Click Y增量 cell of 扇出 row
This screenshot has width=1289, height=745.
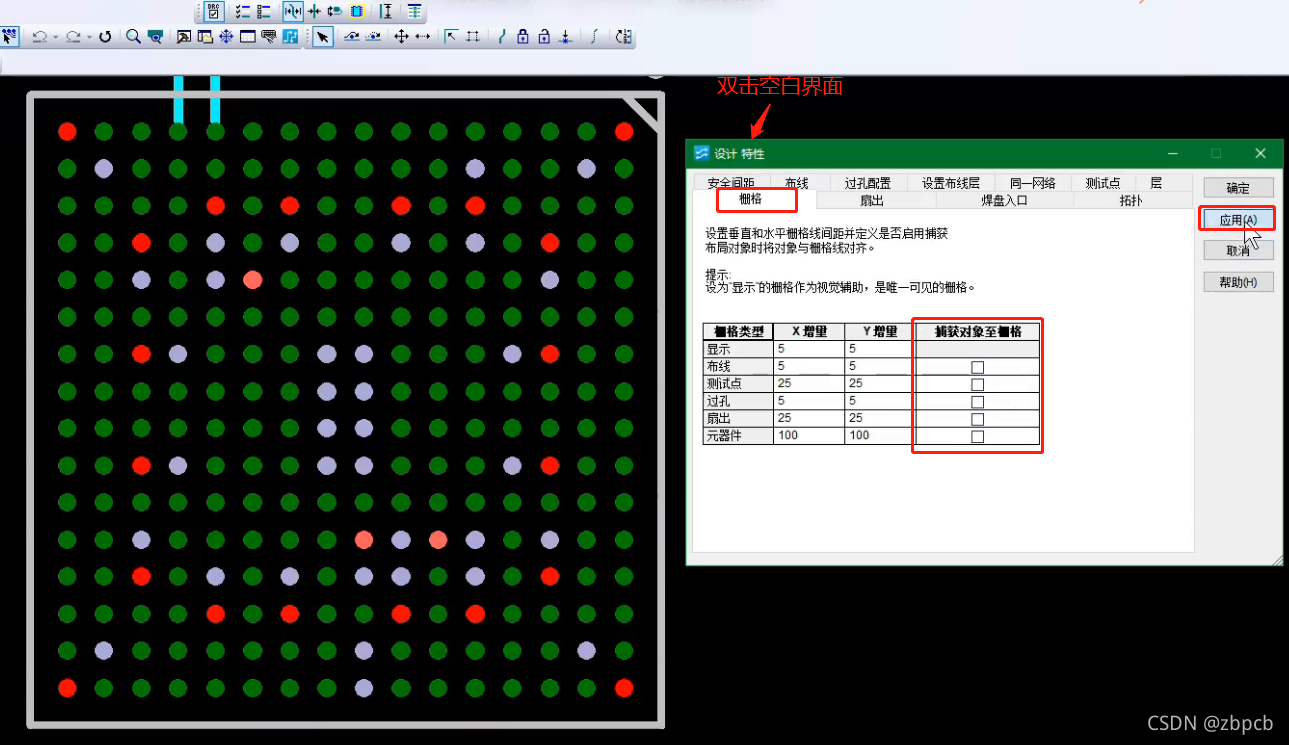879,419
